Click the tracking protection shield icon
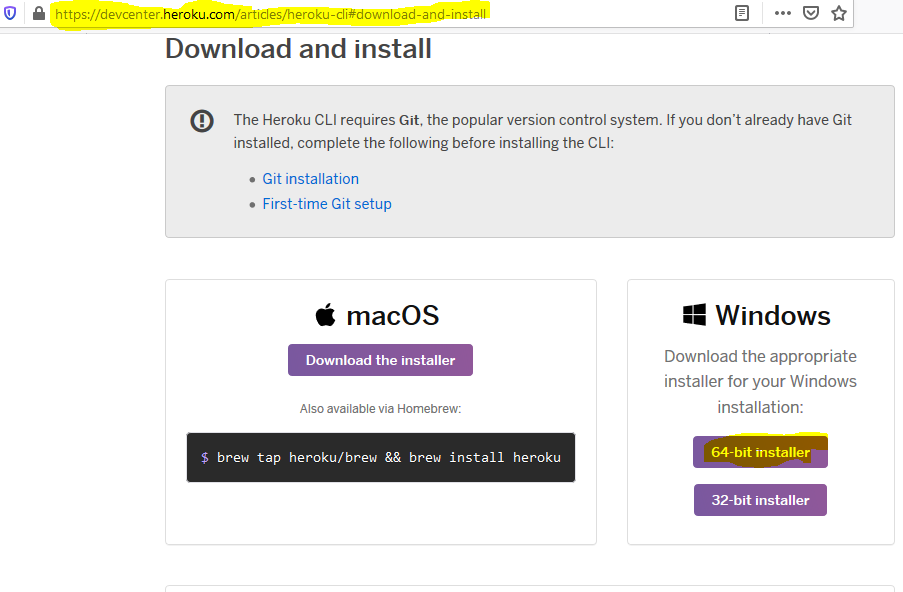The height and width of the screenshot is (592, 903). pos(10,13)
